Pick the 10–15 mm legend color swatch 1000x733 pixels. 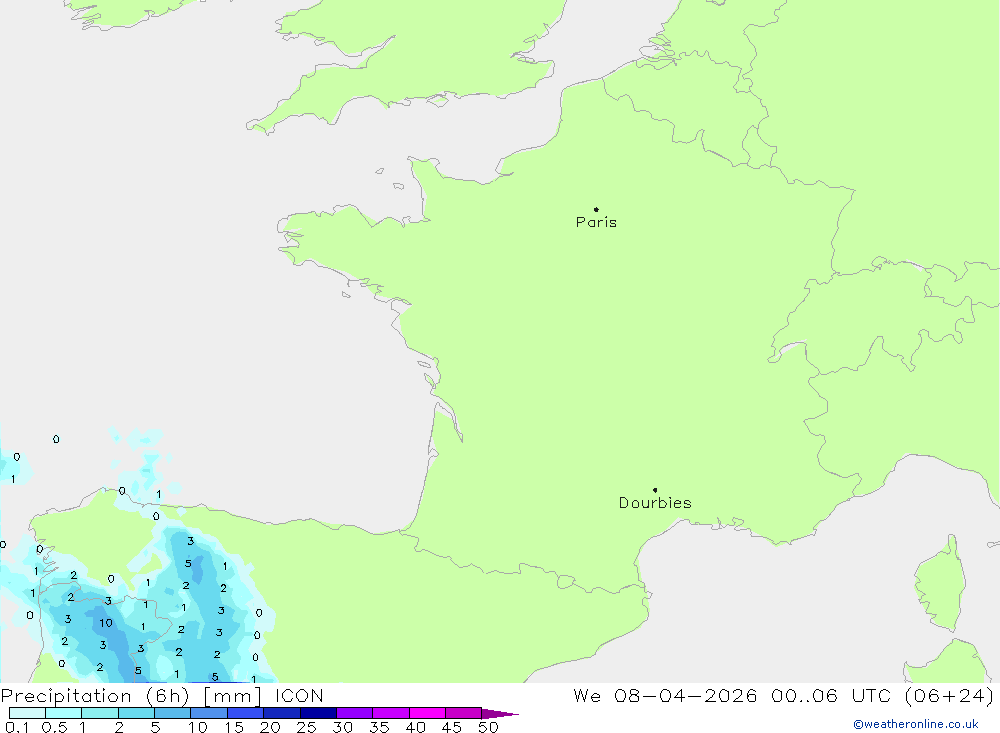[209, 713]
